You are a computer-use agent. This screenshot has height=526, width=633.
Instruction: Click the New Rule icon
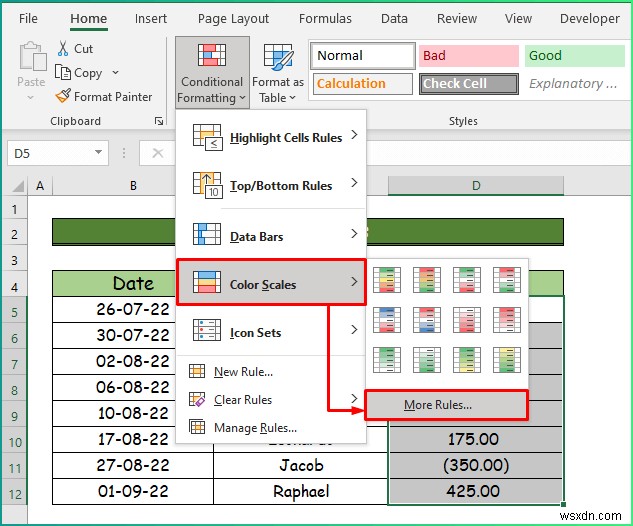point(197,371)
